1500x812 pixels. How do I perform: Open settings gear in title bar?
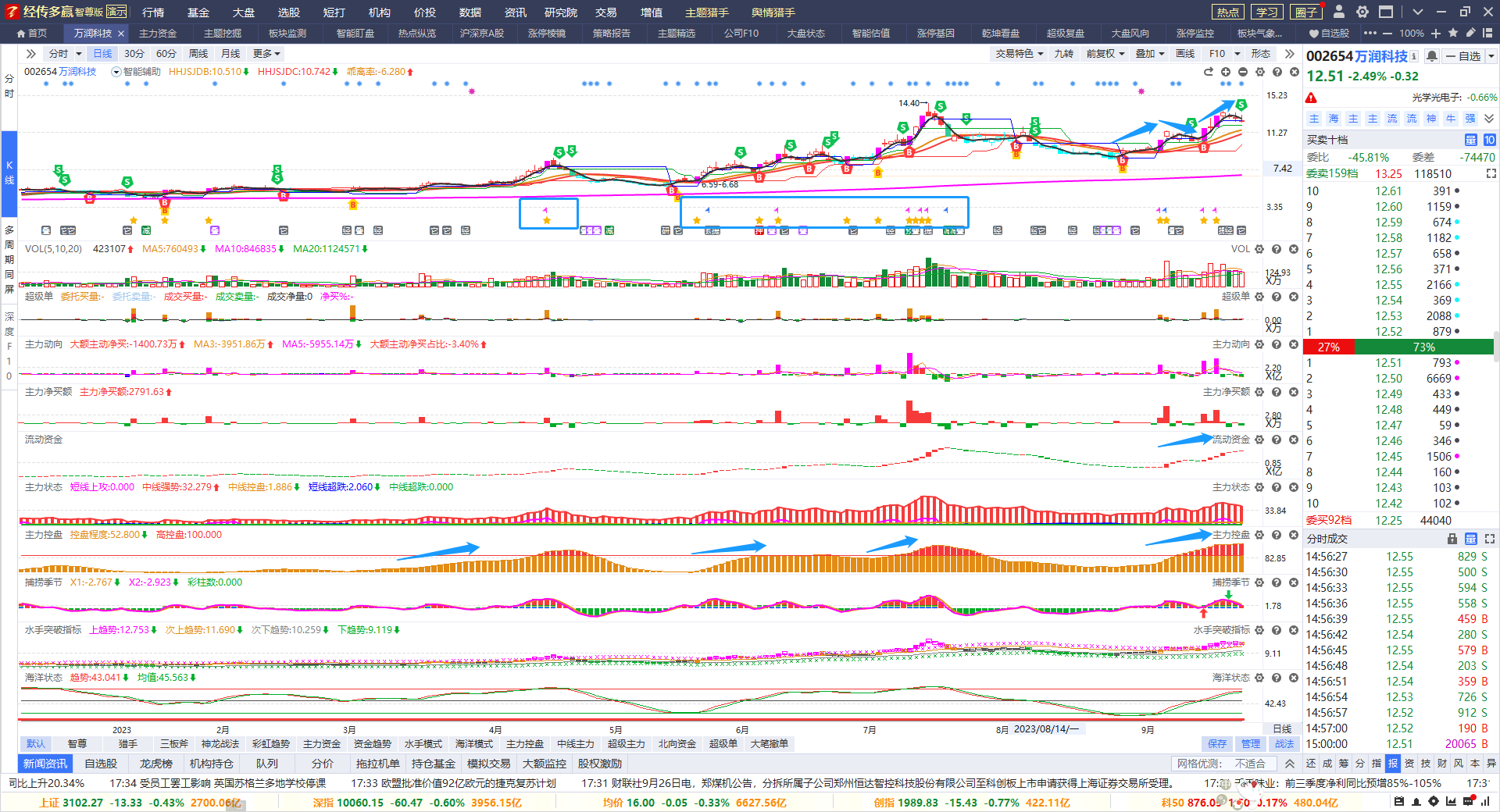pos(1362,12)
